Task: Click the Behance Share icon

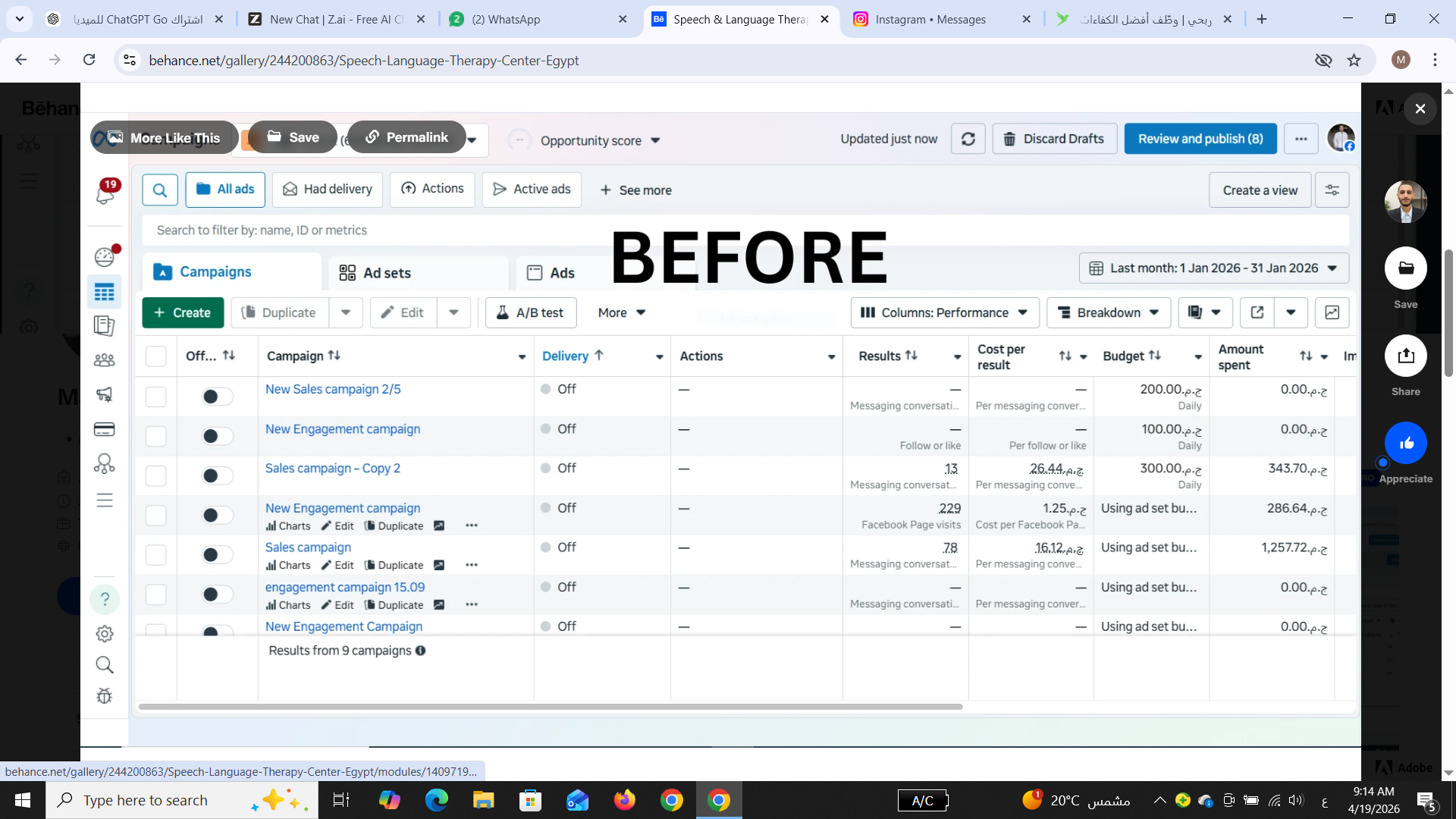Action: point(1405,356)
